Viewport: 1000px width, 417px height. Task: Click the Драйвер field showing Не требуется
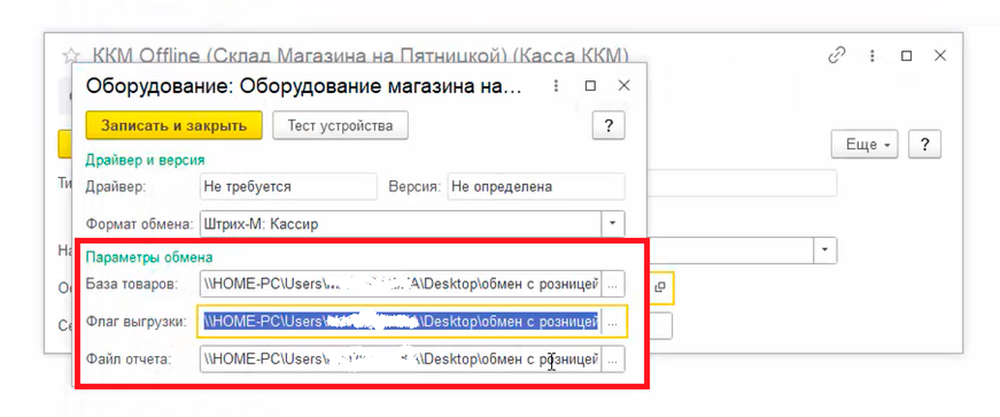click(287, 186)
